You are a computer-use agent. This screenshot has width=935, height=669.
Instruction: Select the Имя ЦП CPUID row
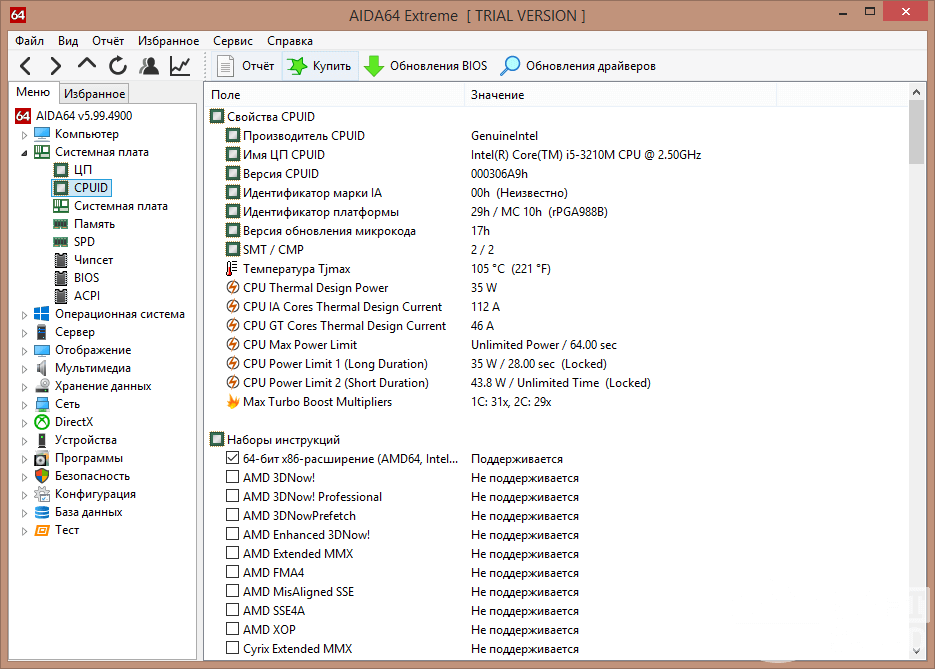pyautogui.click(x=557, y=155)
